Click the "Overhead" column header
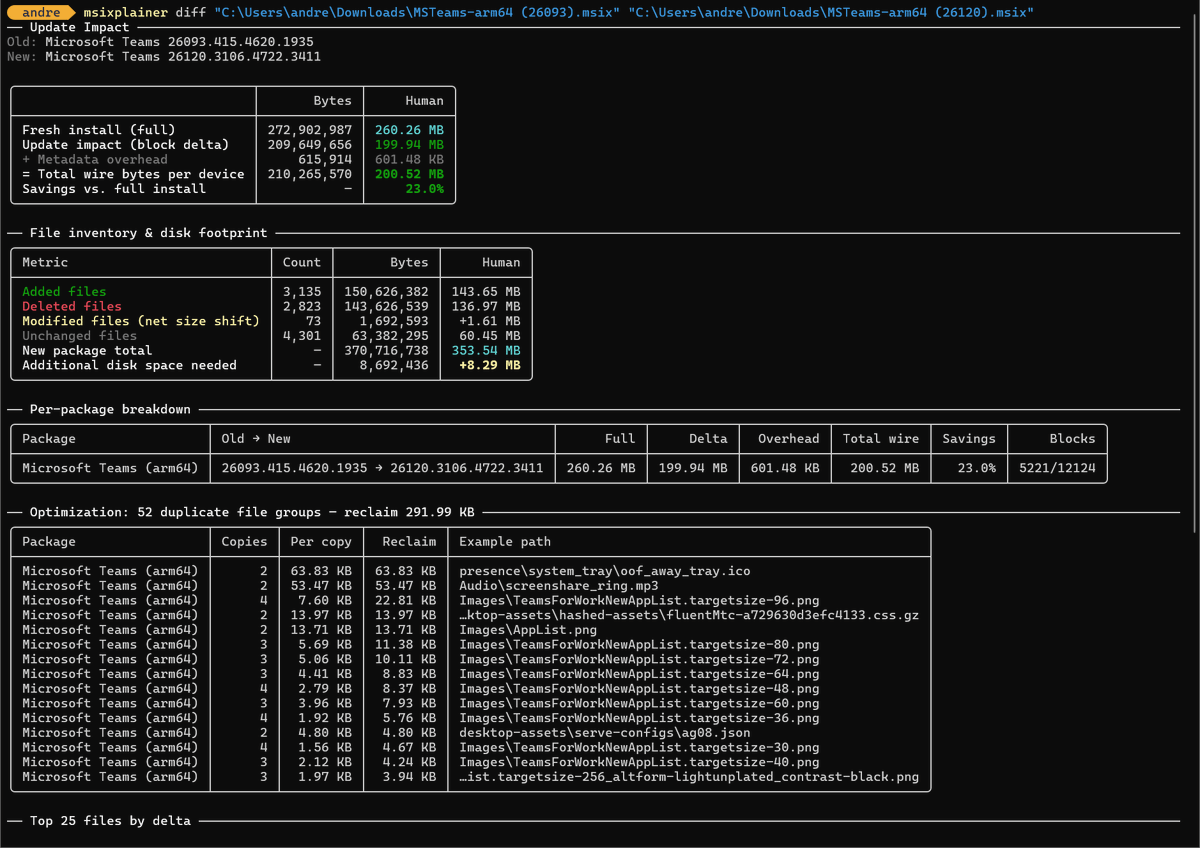1200x848 pixels. pyautogui.click(x=788, y=438)
